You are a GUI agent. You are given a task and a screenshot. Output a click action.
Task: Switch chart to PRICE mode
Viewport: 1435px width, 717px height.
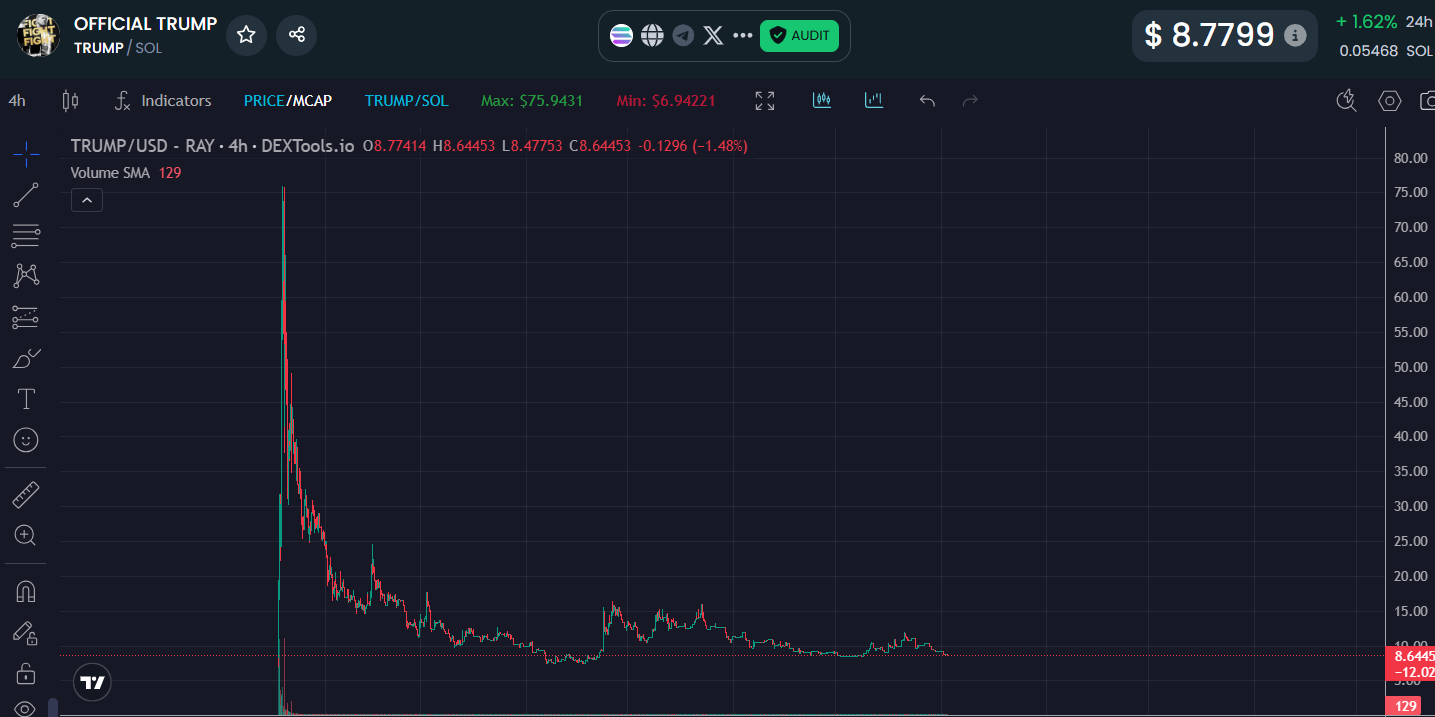tap(264, 101)
